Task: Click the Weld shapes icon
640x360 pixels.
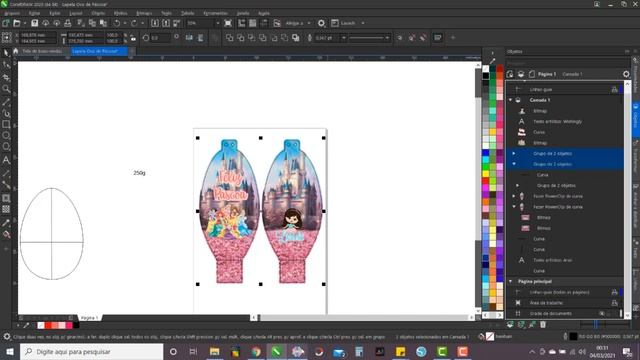Action: 230,38
